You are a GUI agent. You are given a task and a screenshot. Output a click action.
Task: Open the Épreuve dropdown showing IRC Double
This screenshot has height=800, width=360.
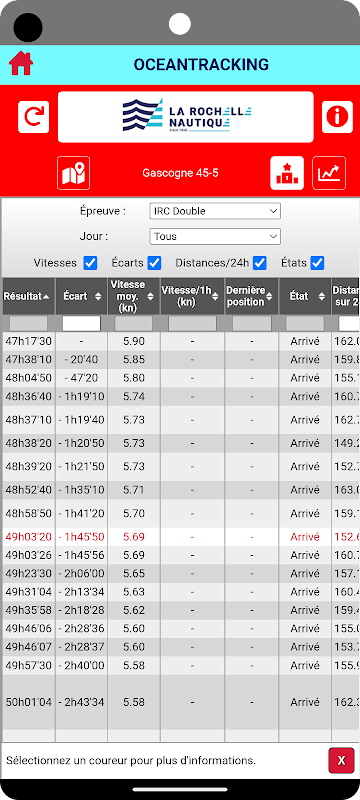pos(215,211)
